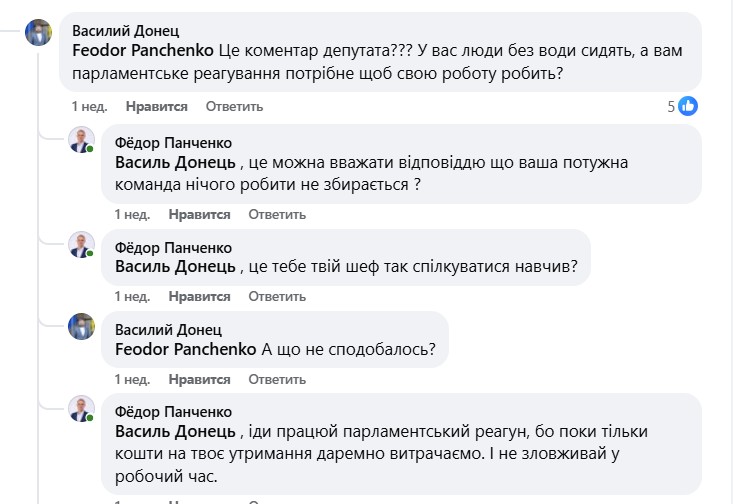Reply to the comment mentioning "твій шеф"

click(x=277, y=296)
